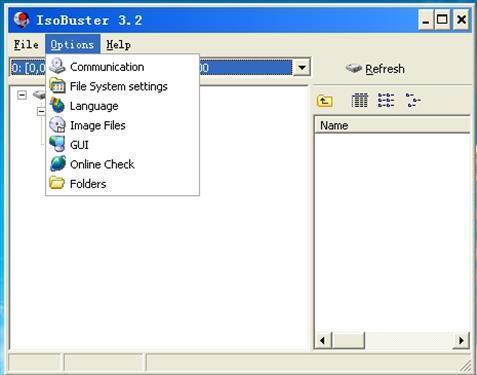477x375 pixels.
Task: Select File System settings in Options menu
Action: pyautogui.click(x=122, y=86)
